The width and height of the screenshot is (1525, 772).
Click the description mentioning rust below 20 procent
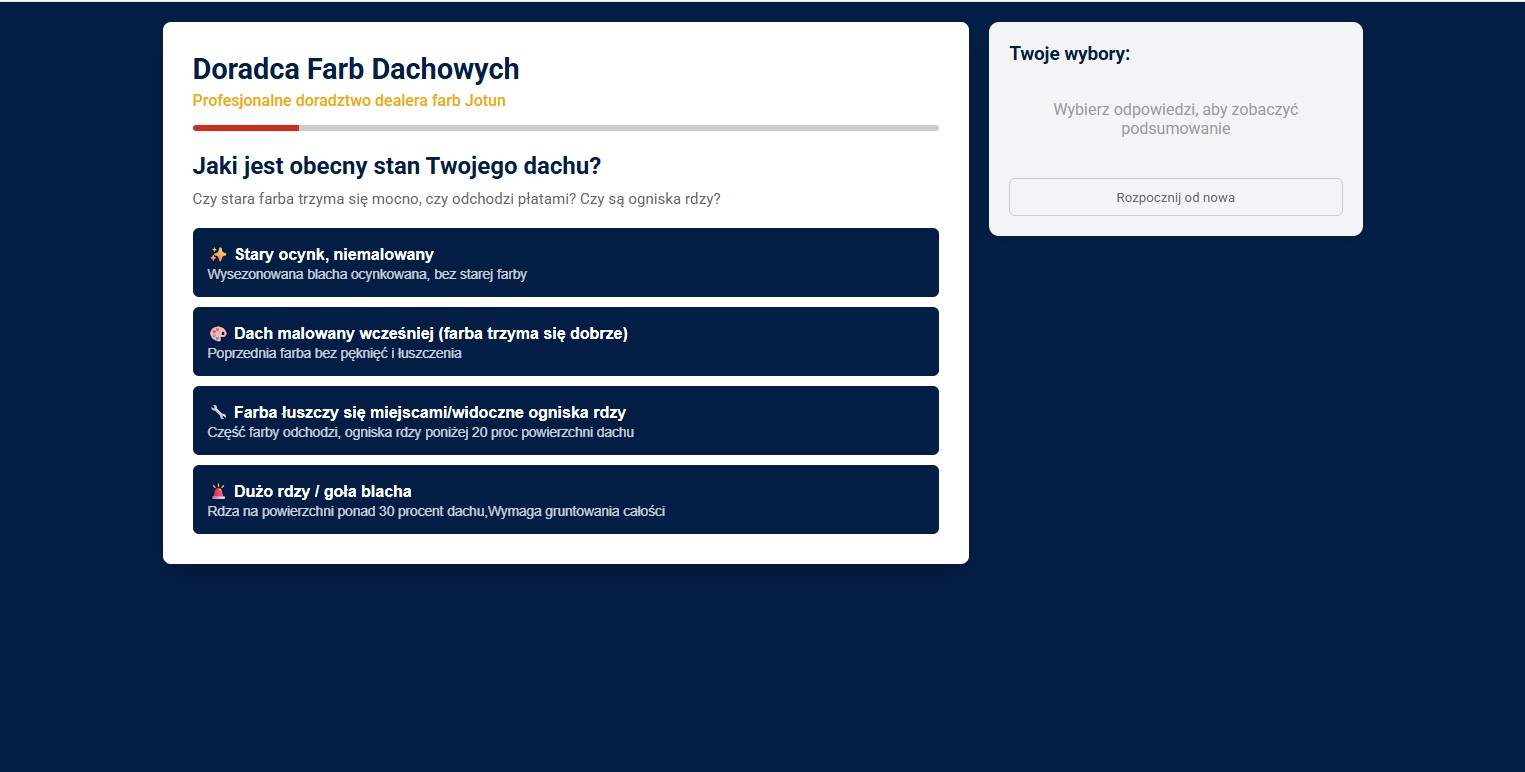click(x=419, y=432)
